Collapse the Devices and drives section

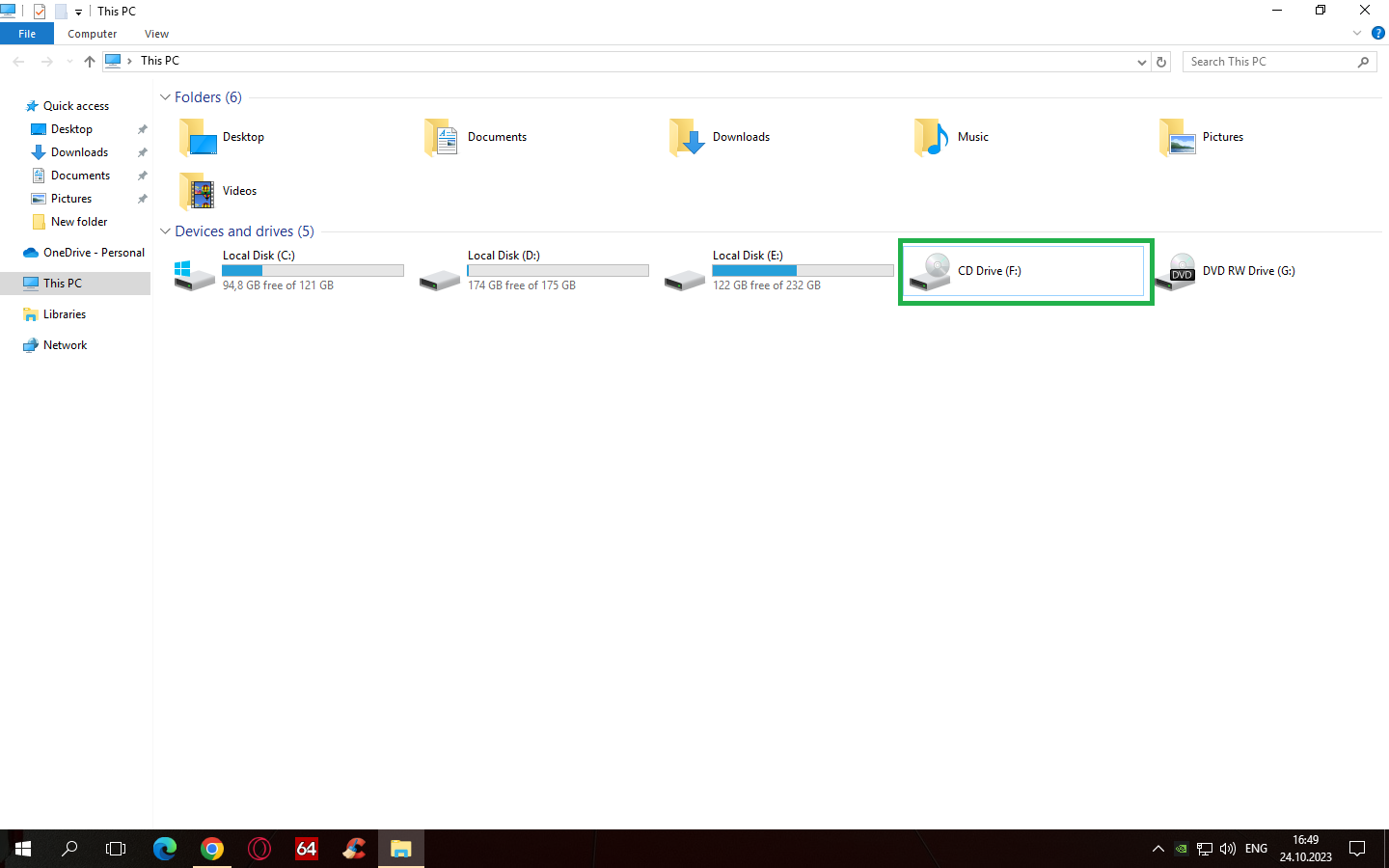coord(165,231)
